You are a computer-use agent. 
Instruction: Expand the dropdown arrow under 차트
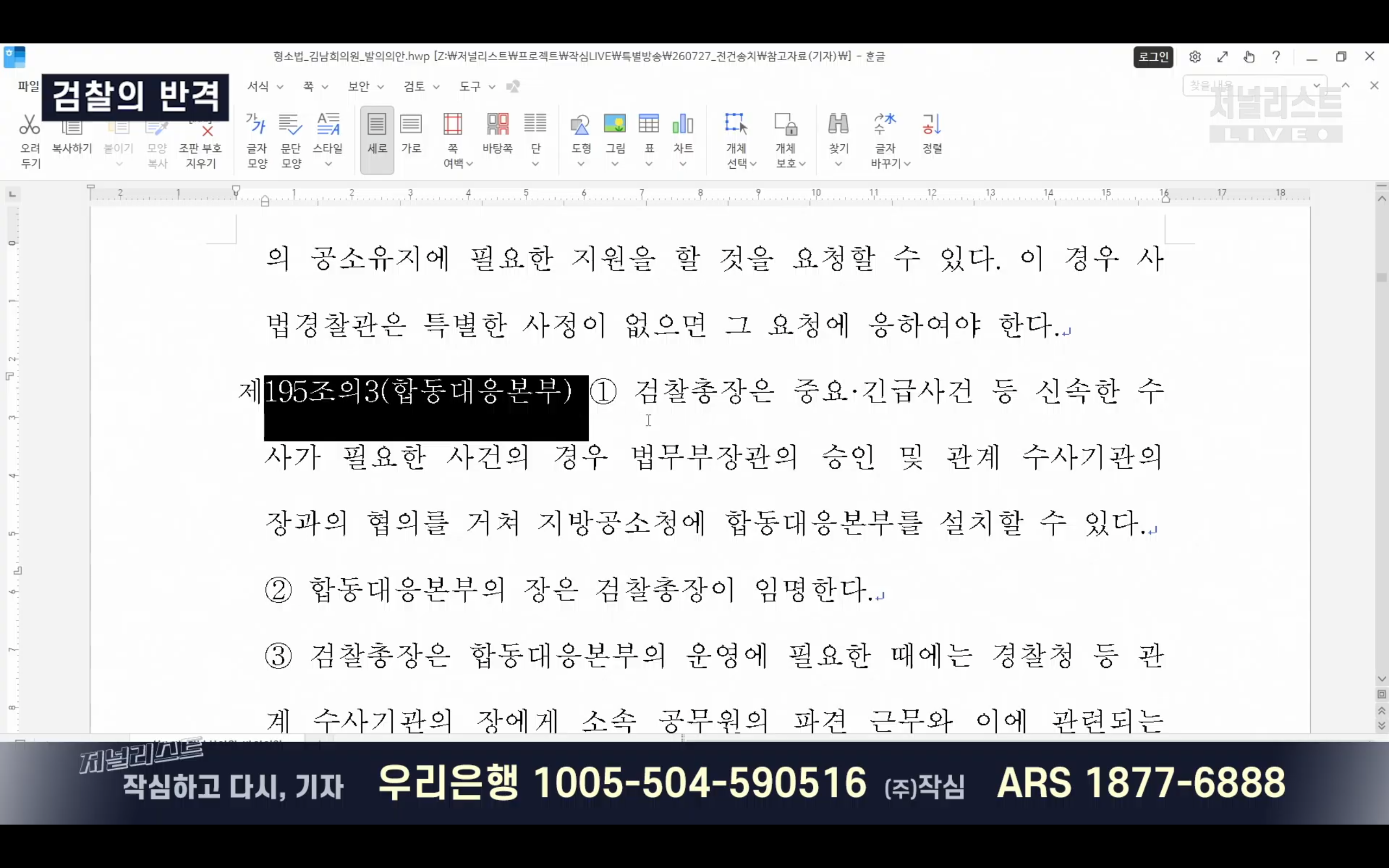pyautogui.click(x=683, y=164)
